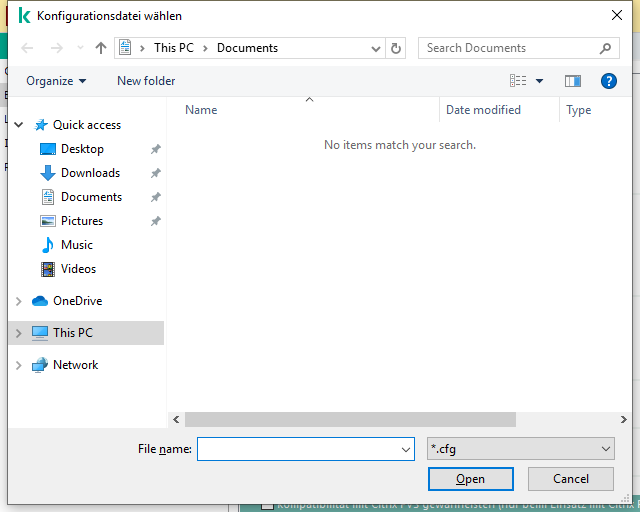
Task: Click the Open button
Action: tap(470, 479)
